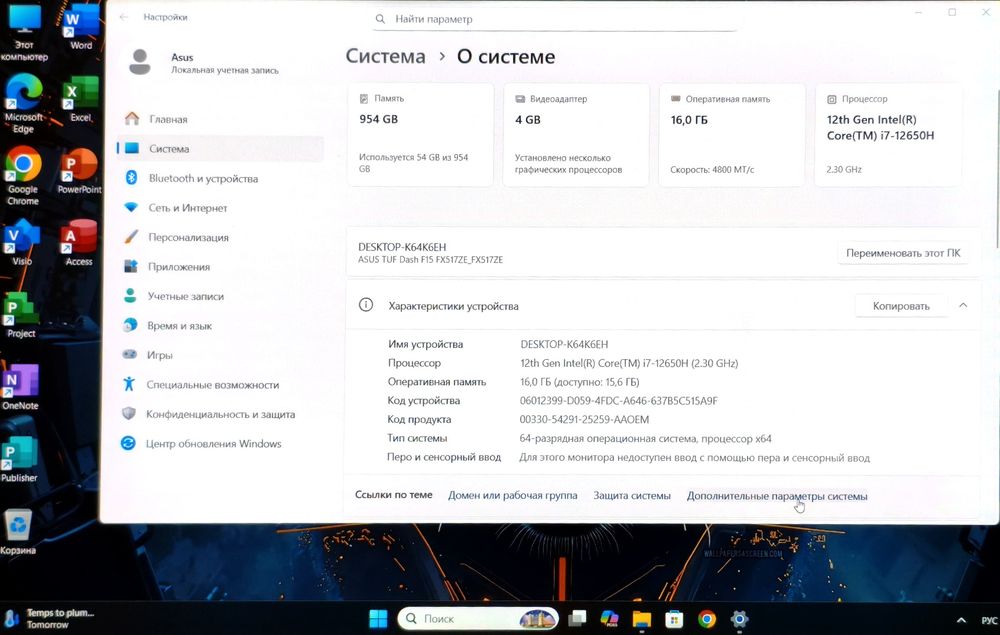Click info icon next to Характеристики устройства

(x=366, y=305)
